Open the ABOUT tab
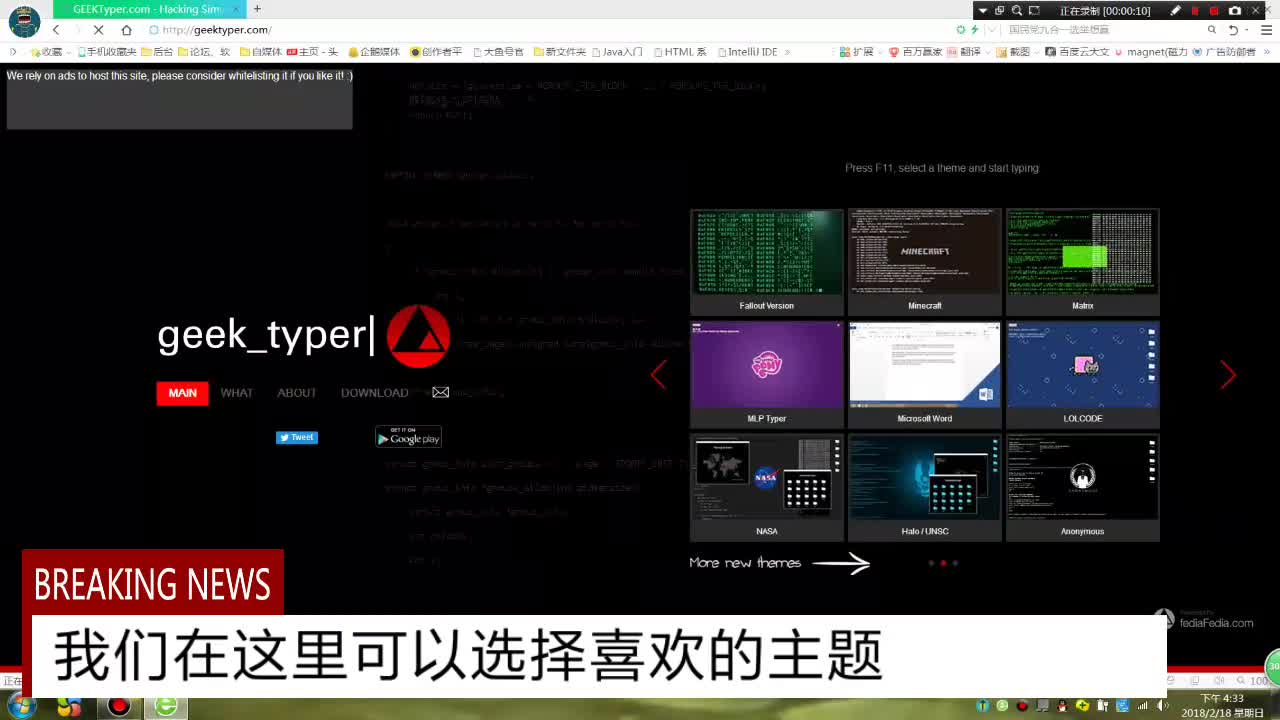Screen dimensions: 1280x720 pos(297,393)
